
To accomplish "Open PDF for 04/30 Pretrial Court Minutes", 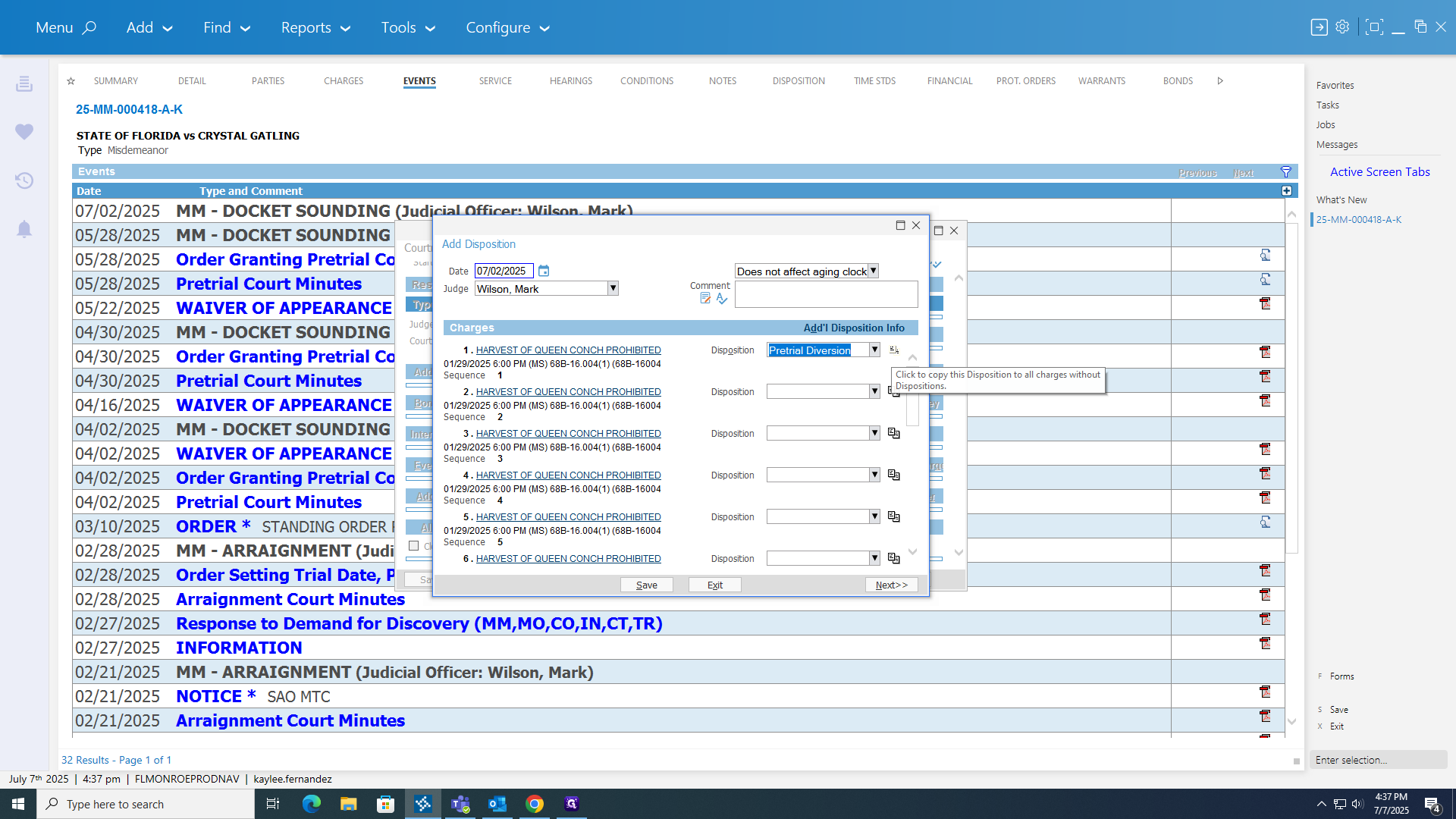I will pos(1265,377).
